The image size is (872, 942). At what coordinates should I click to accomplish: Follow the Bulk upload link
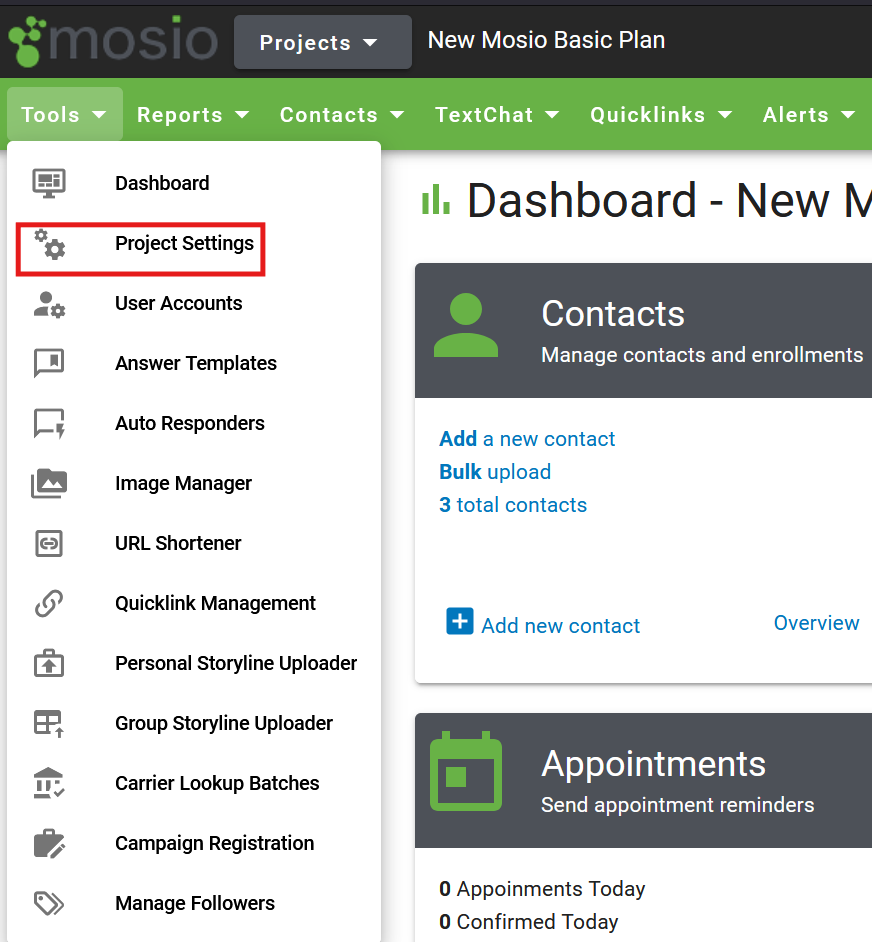[x=495, y=472]
